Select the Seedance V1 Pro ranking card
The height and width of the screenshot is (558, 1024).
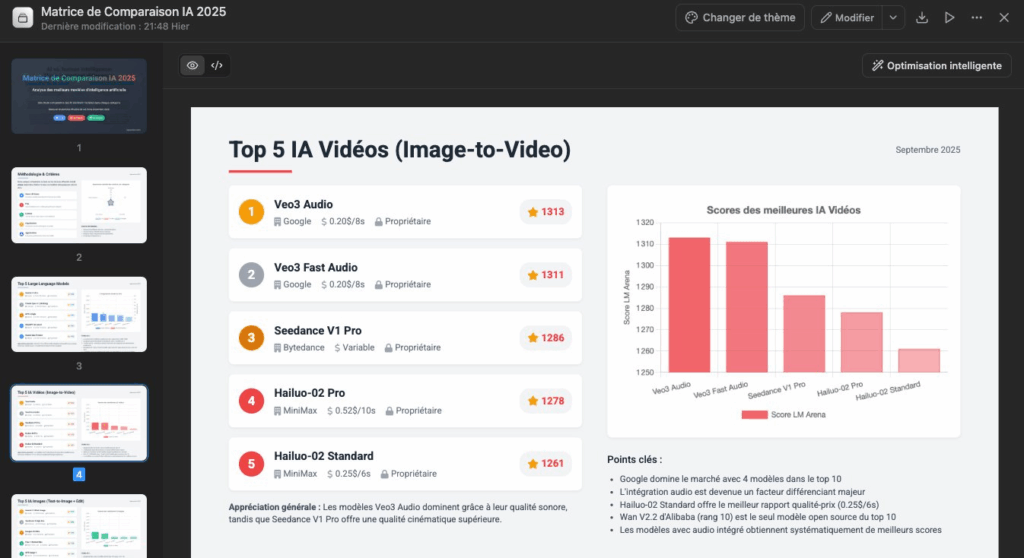click(405, 338)
